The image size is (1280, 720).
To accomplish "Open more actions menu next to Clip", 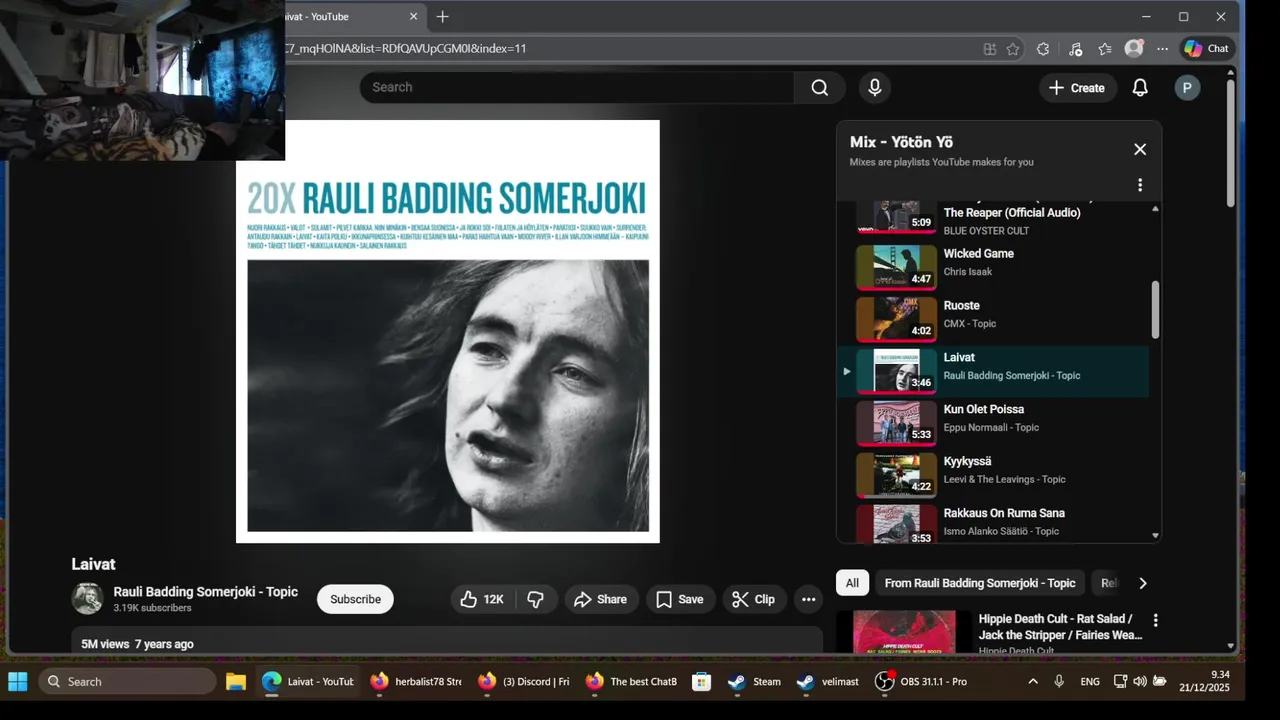I will pos(809,599).
